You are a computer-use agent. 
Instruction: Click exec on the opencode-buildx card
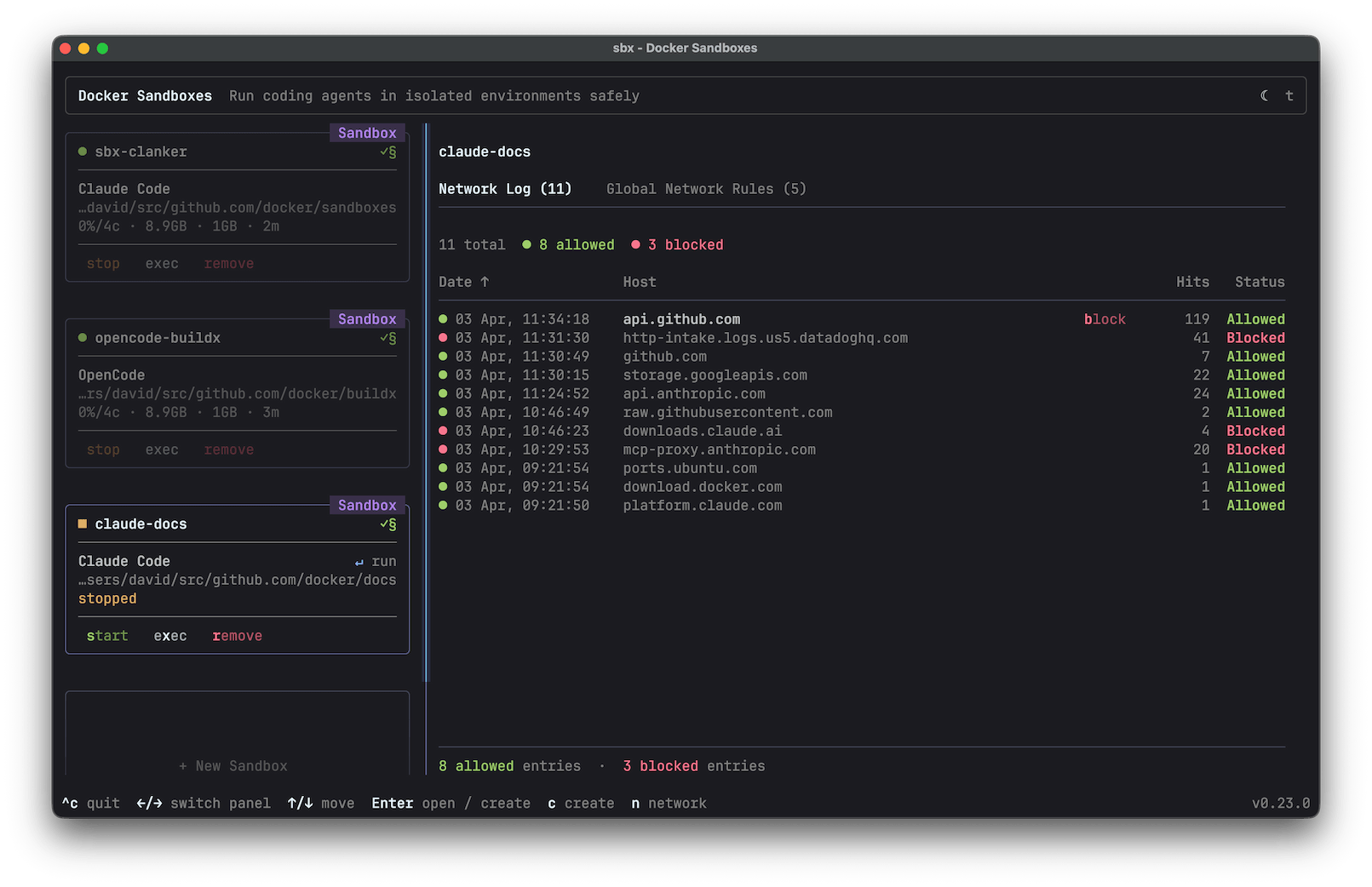162,449
